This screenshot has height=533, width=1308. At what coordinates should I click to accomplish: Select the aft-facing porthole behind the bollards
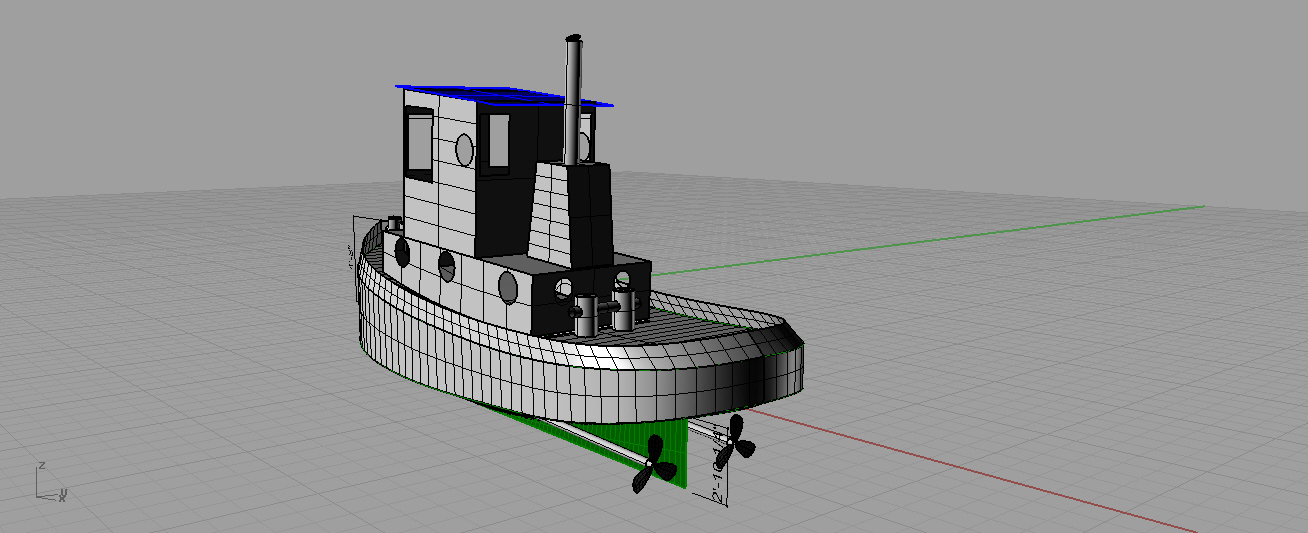tap(563, 288)
